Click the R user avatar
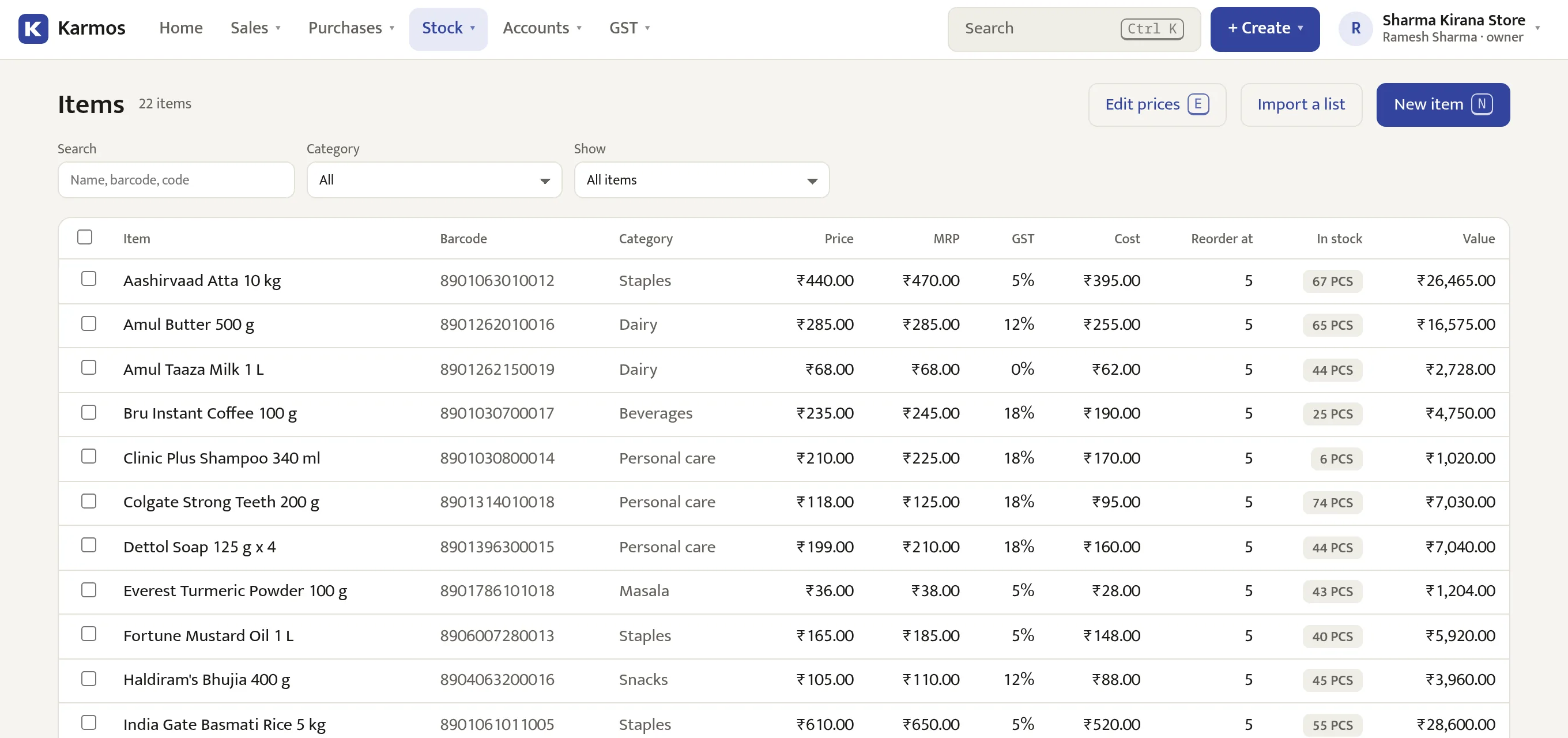 pyautogui.click(x=1355, y=29)
